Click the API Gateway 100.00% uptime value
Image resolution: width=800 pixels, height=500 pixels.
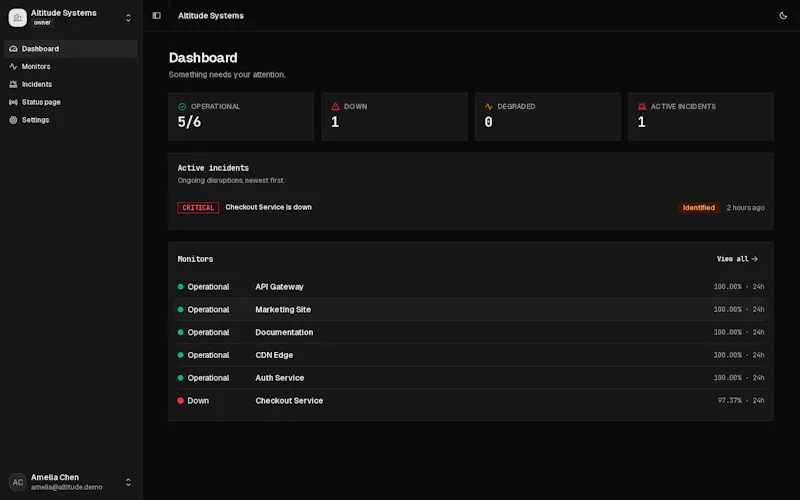click(x=728, y=287)
